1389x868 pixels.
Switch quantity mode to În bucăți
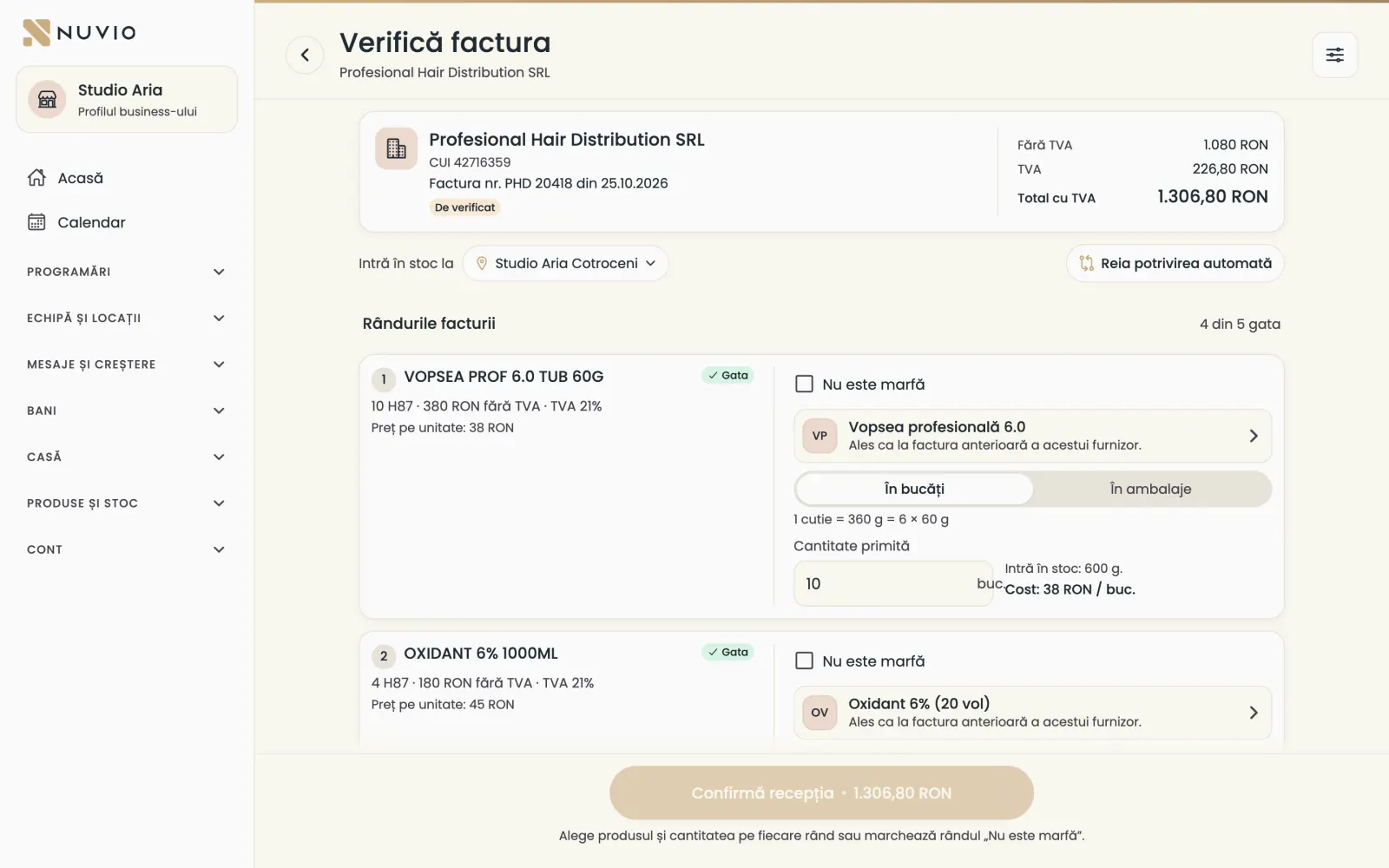[x=914, y=489]
